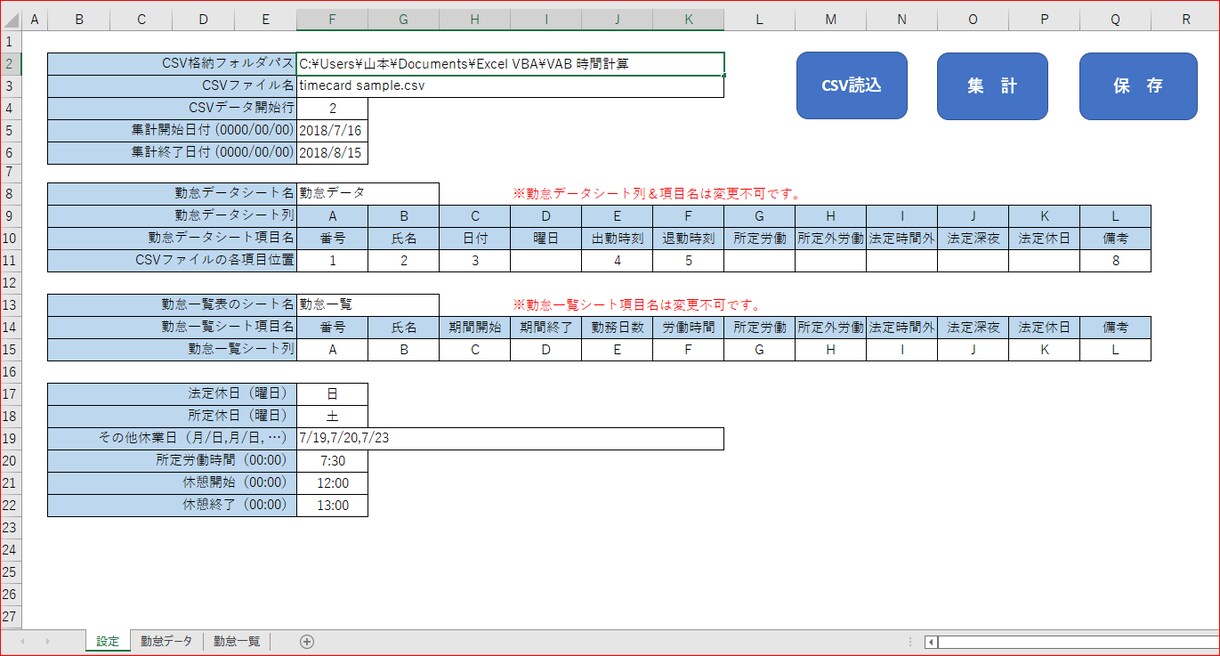Select the CSV position cell containing 8
The width and height of the screenshot is (1220, 656).
pyautogui.click(x=1115, y=260)
